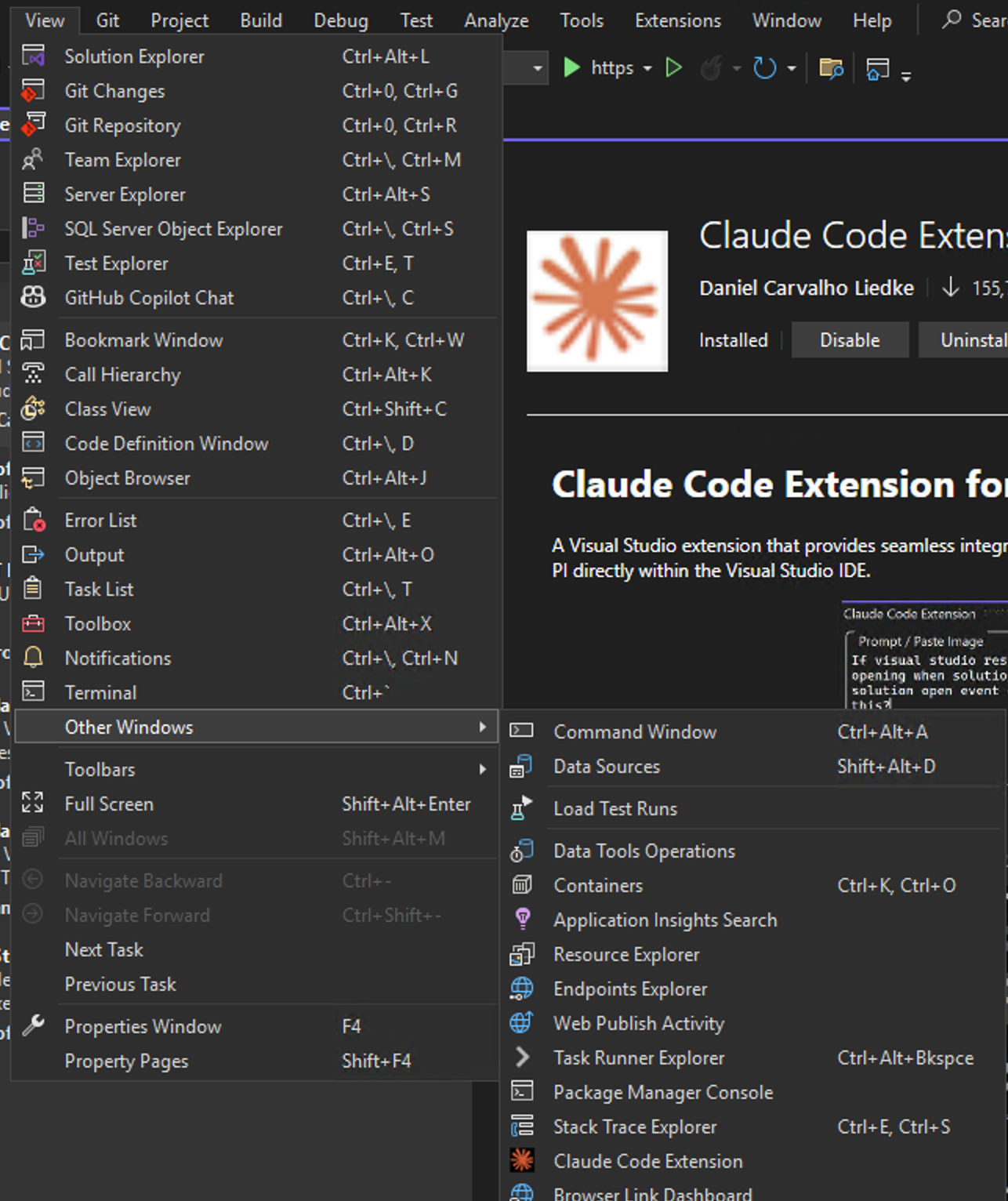1008x1201 pixels.
Task: Open the https launch profile dropdown arrow
Action: tap(647, 69)
